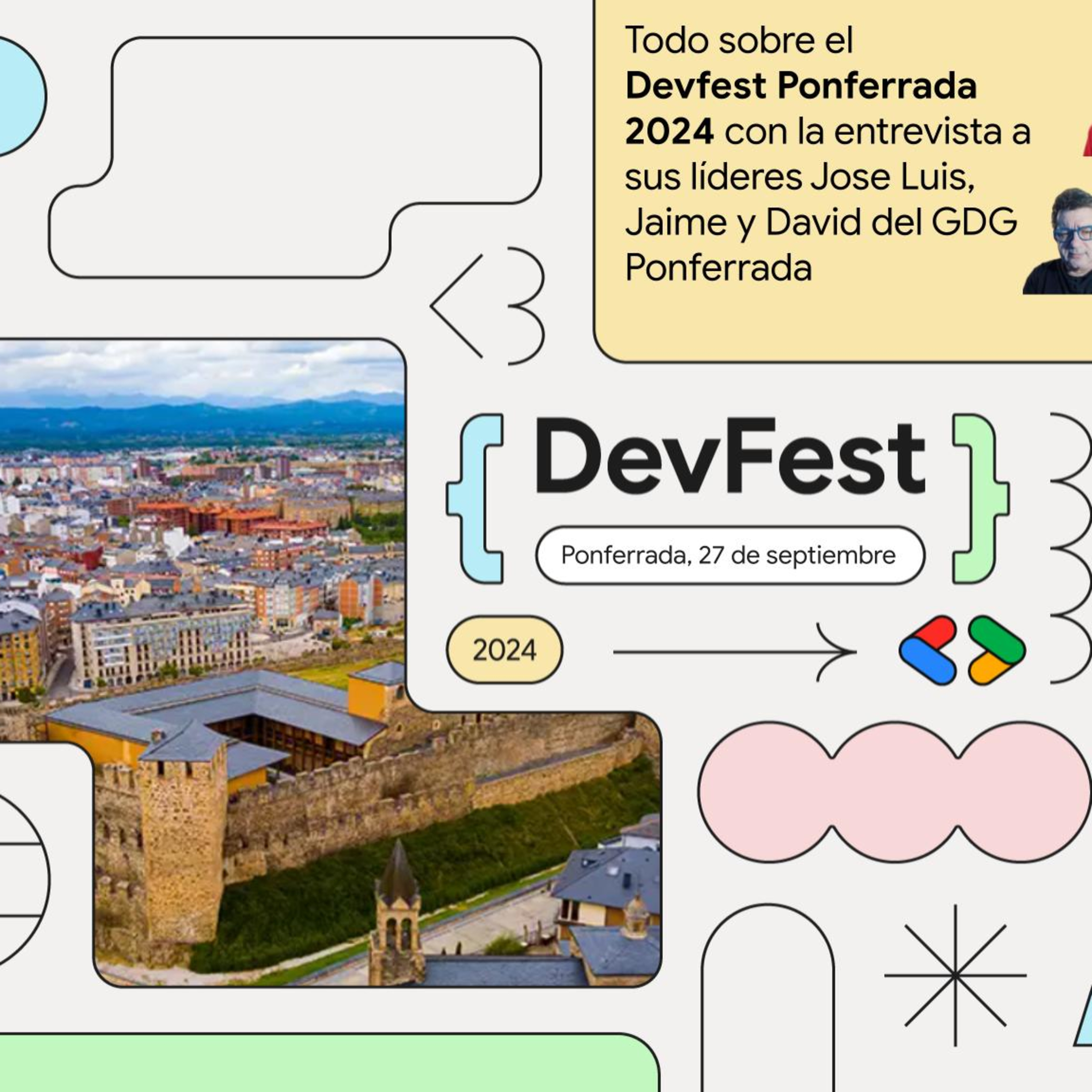Toggle the blue half-circle shape top left
This screenshot has width=1092, height=1092.
[14, 93]
